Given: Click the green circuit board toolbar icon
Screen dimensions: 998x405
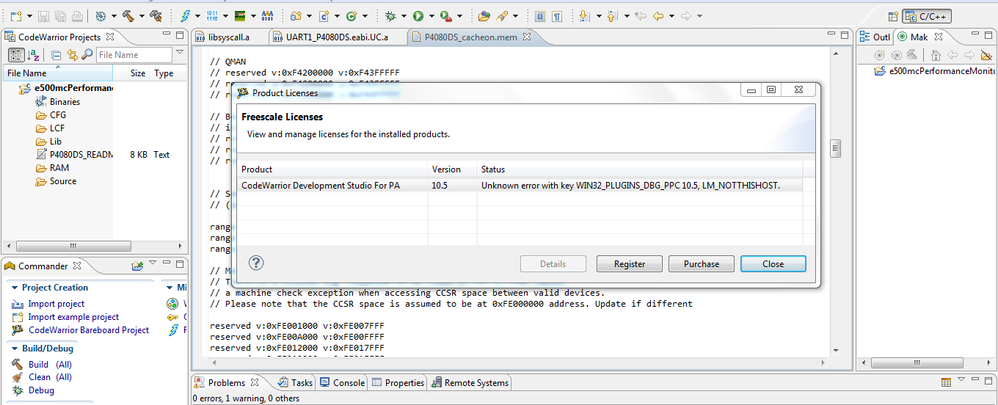Looking at the screenshot, I should coord(240,15).
